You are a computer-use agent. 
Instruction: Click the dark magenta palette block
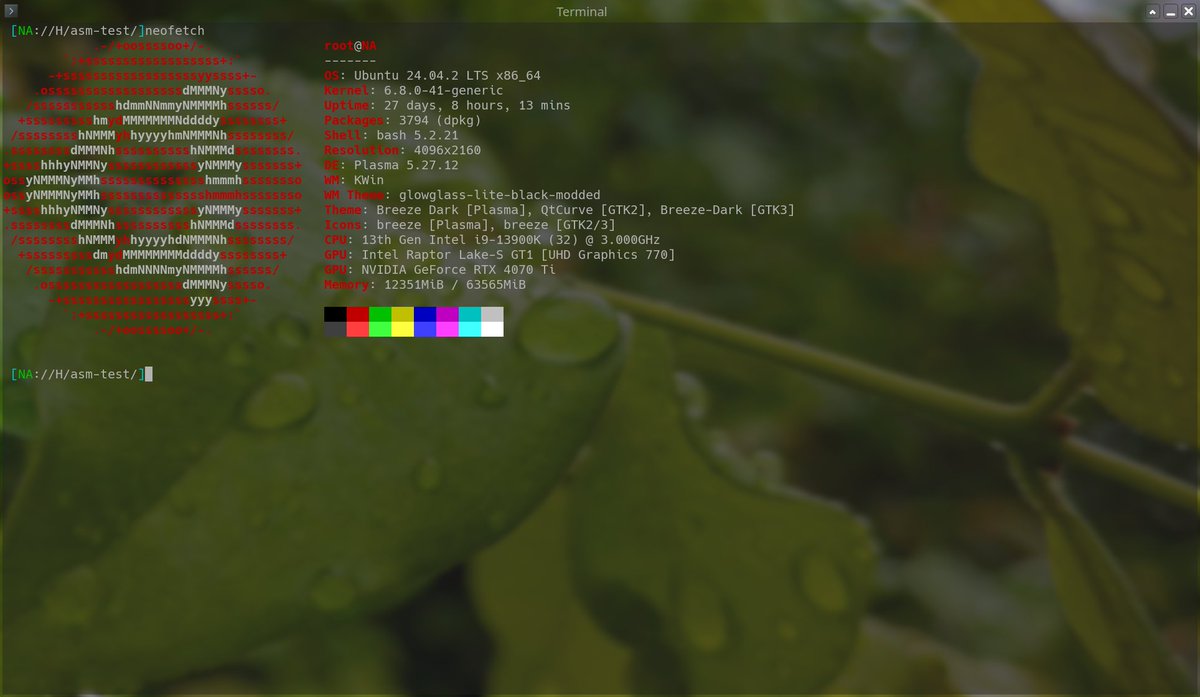coord(447,314)
